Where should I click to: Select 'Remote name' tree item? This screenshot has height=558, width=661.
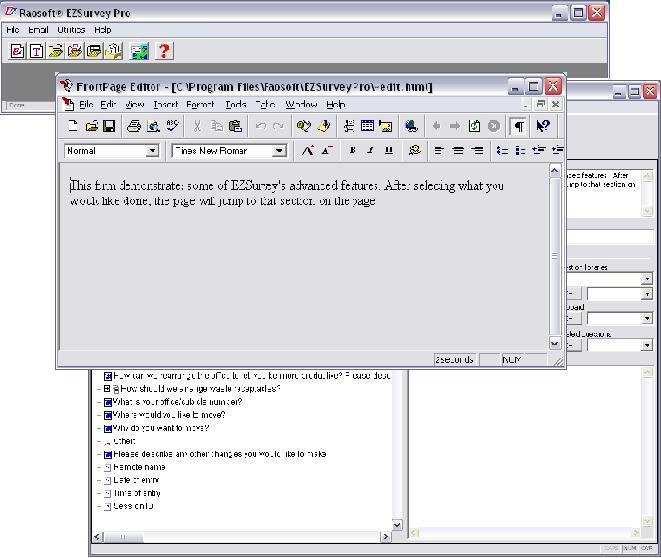(139, 467)
